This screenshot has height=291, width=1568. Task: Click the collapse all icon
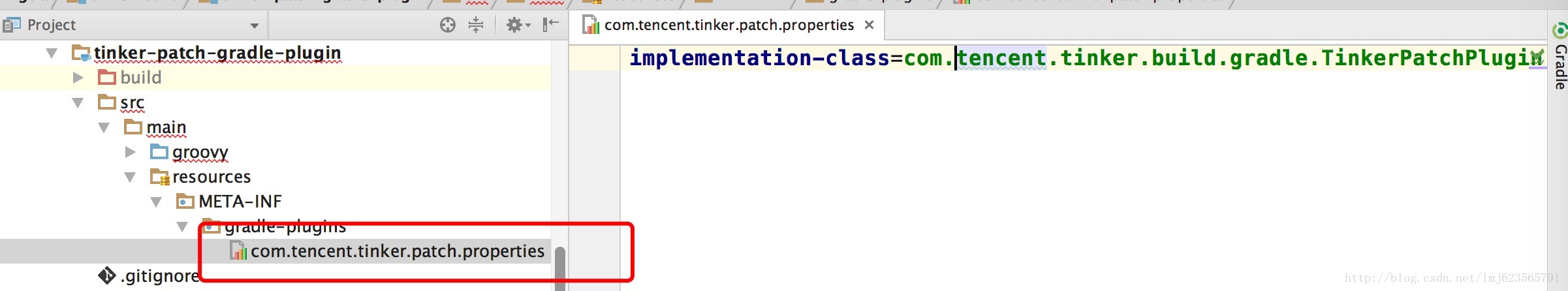(477, 25)
